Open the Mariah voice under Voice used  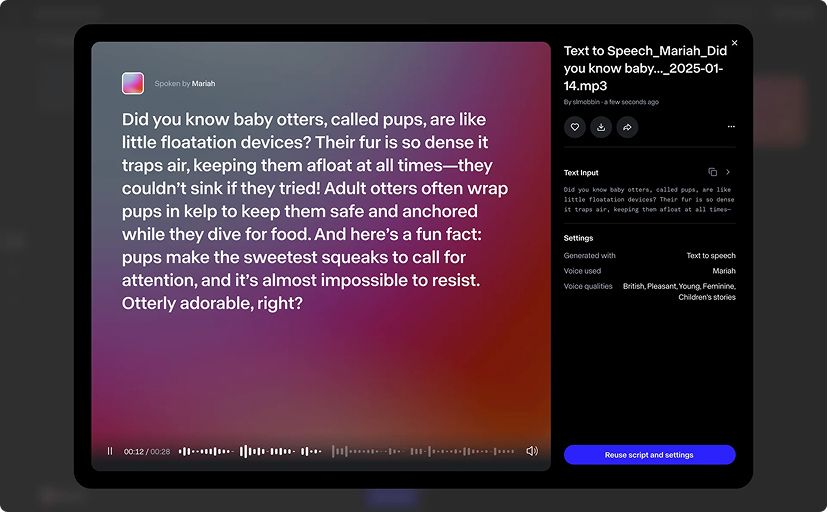[x=724, y=271]
